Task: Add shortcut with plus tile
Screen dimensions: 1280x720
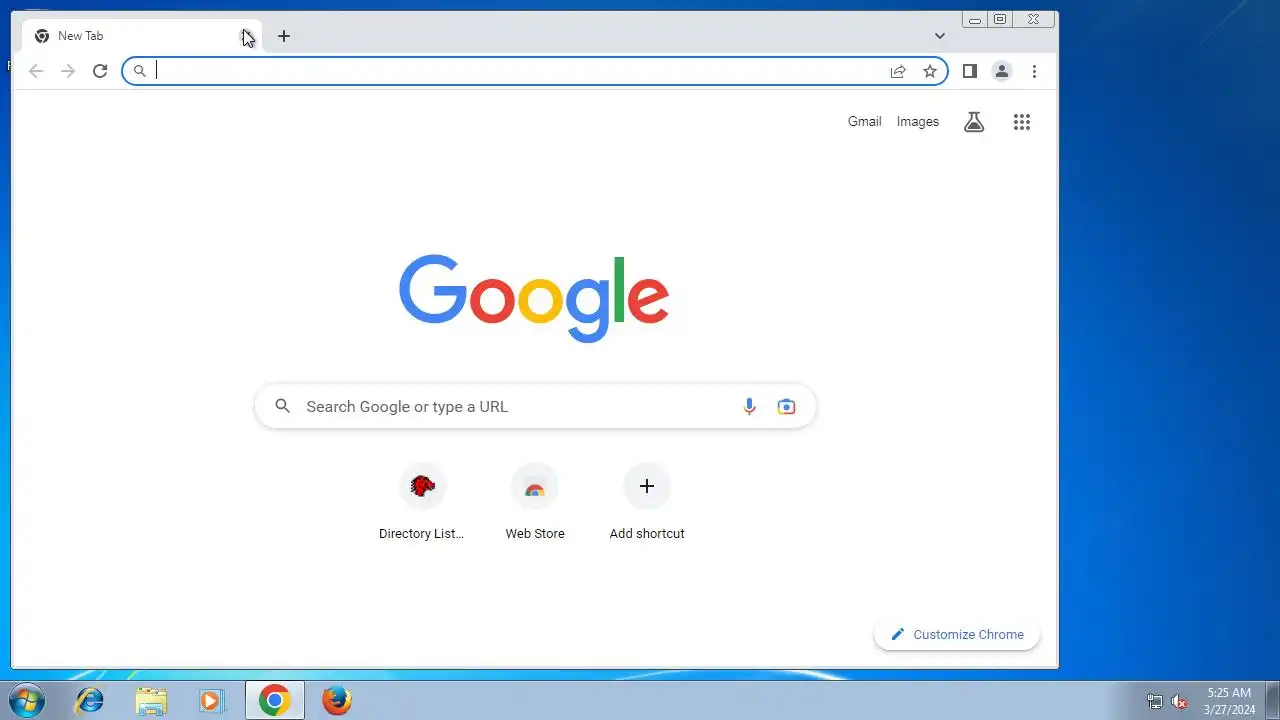Action: click(647, 503)
